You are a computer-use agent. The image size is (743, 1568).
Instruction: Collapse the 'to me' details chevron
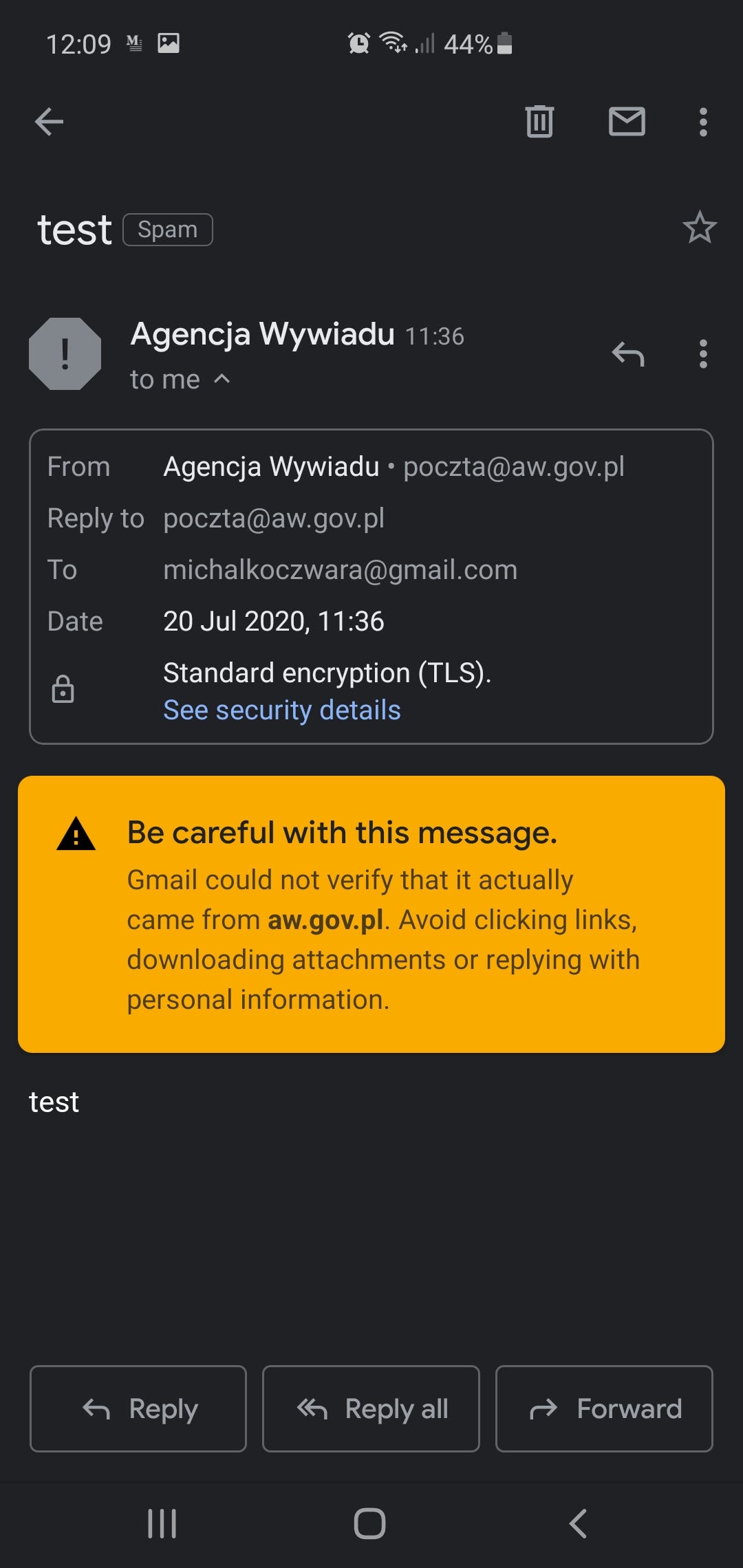click(x=222, y=378)
